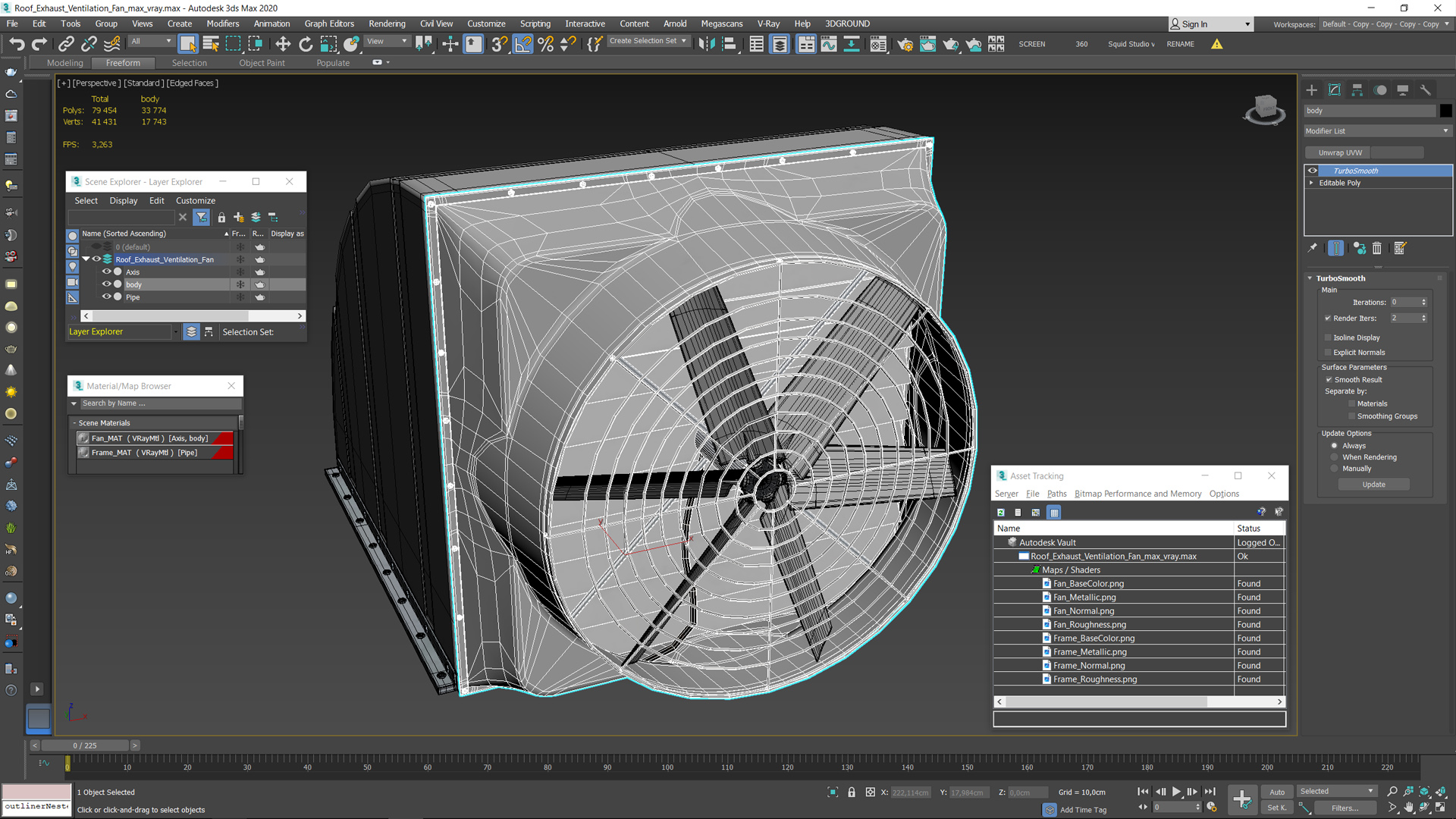The image size is (1456, 819).
Task: Click the Render Production teapot icon
Action: click(x=950, y=44)
